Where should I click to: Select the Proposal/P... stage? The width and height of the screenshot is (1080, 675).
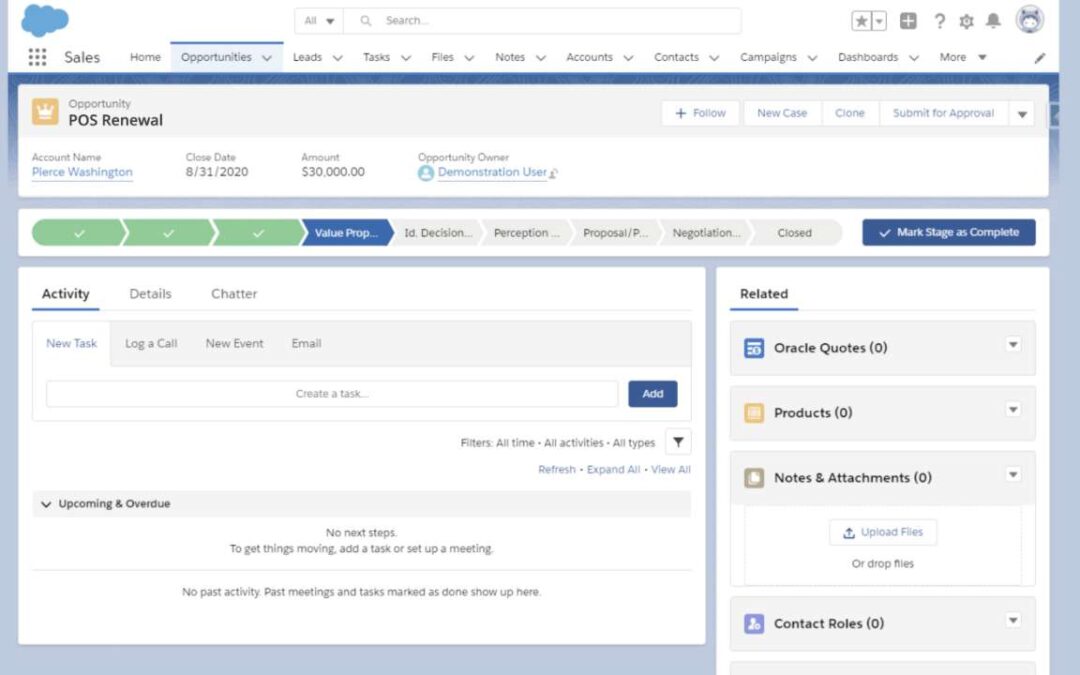pos(616,233)
